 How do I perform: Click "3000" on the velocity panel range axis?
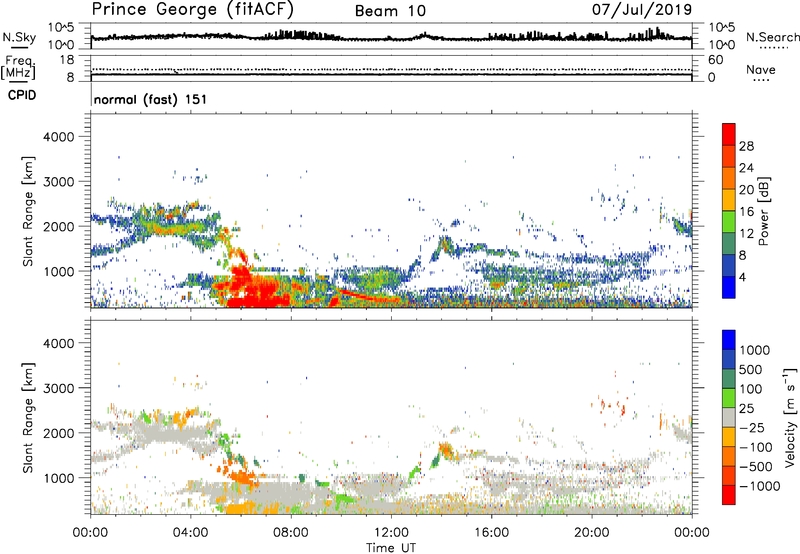coord(59,388)
